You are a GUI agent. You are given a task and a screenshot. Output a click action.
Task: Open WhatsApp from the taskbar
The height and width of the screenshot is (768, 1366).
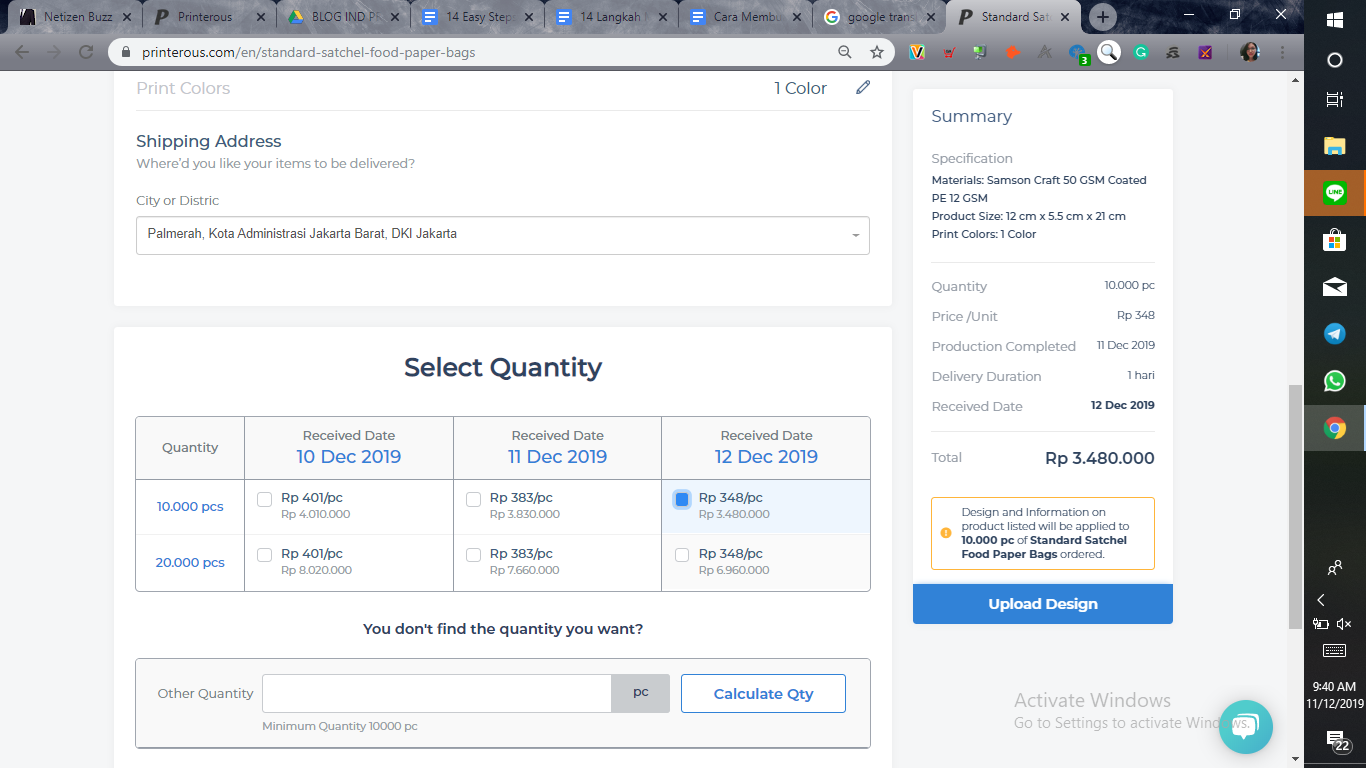pyautogui.click(x=1335, y=381)
